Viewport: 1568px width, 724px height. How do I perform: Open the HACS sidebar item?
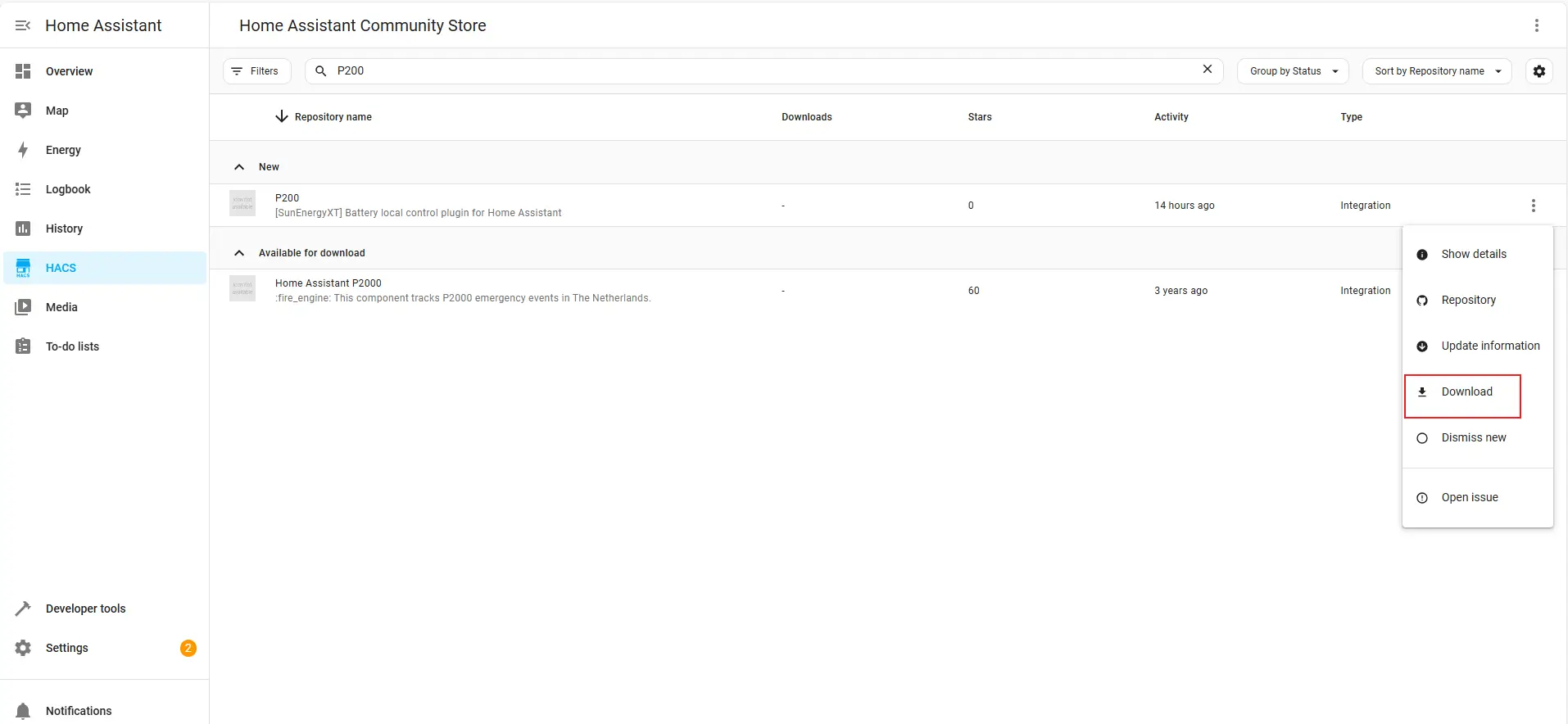point(61,268)
